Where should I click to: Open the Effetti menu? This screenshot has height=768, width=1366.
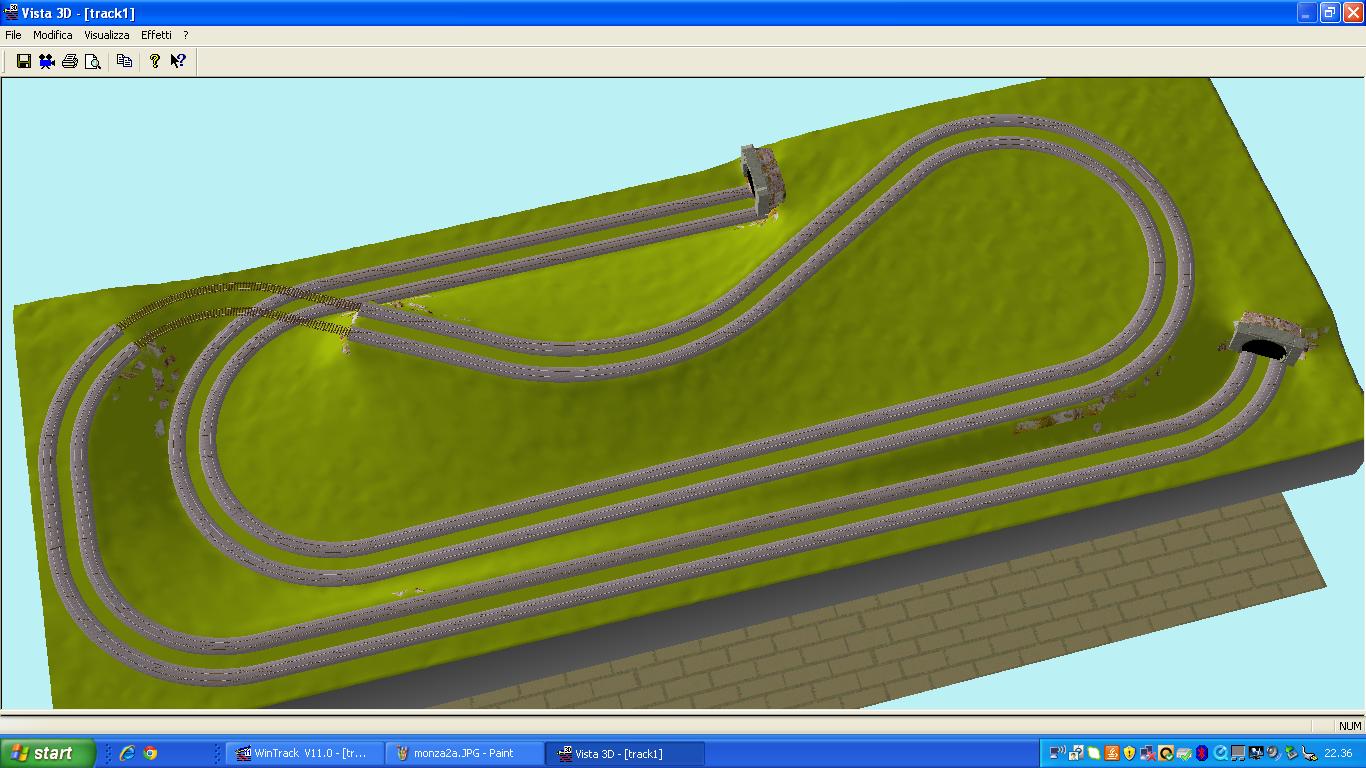click(x=156, y=35)
